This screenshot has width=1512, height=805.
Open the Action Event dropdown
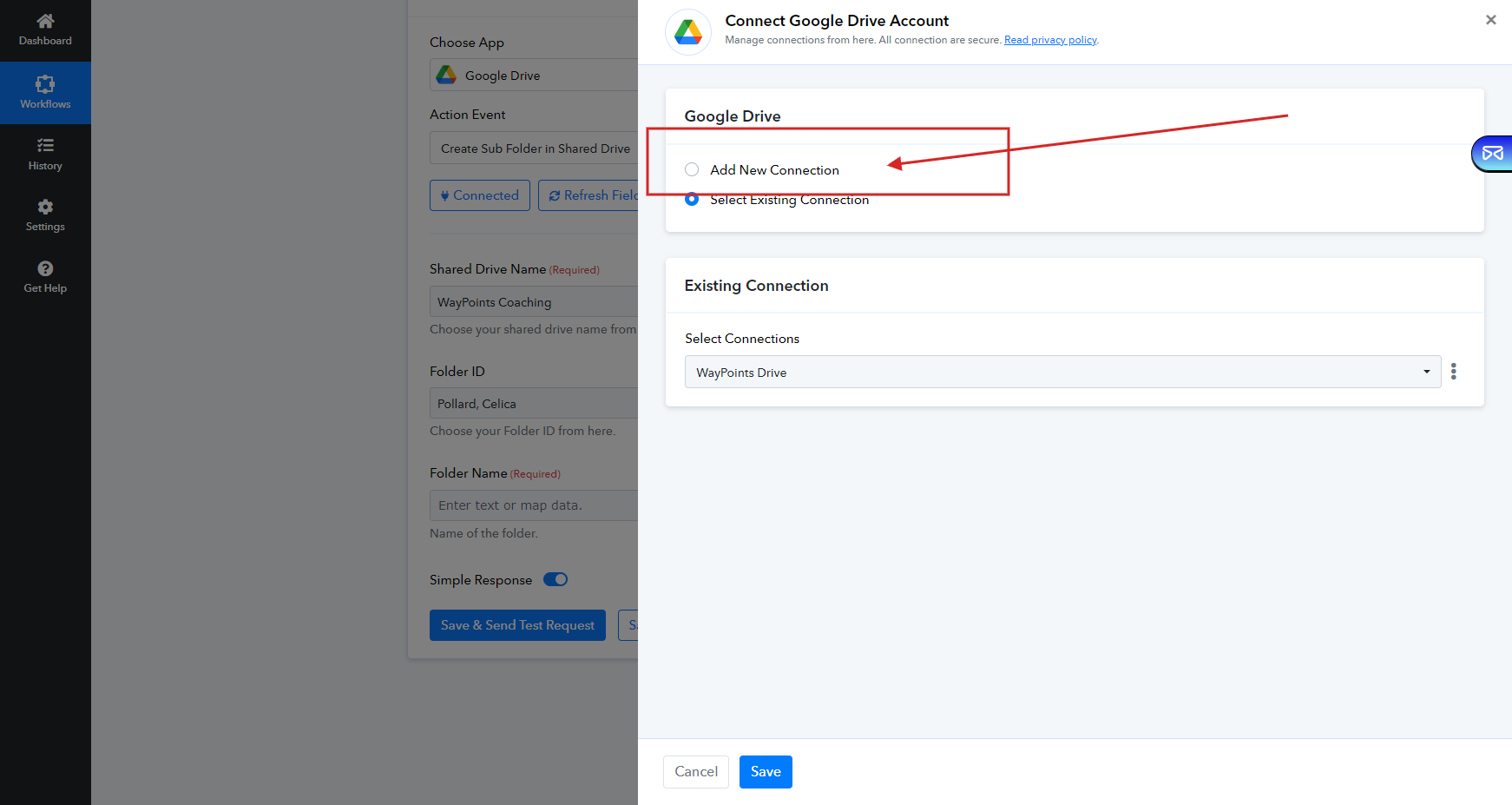tap(534, 148)
